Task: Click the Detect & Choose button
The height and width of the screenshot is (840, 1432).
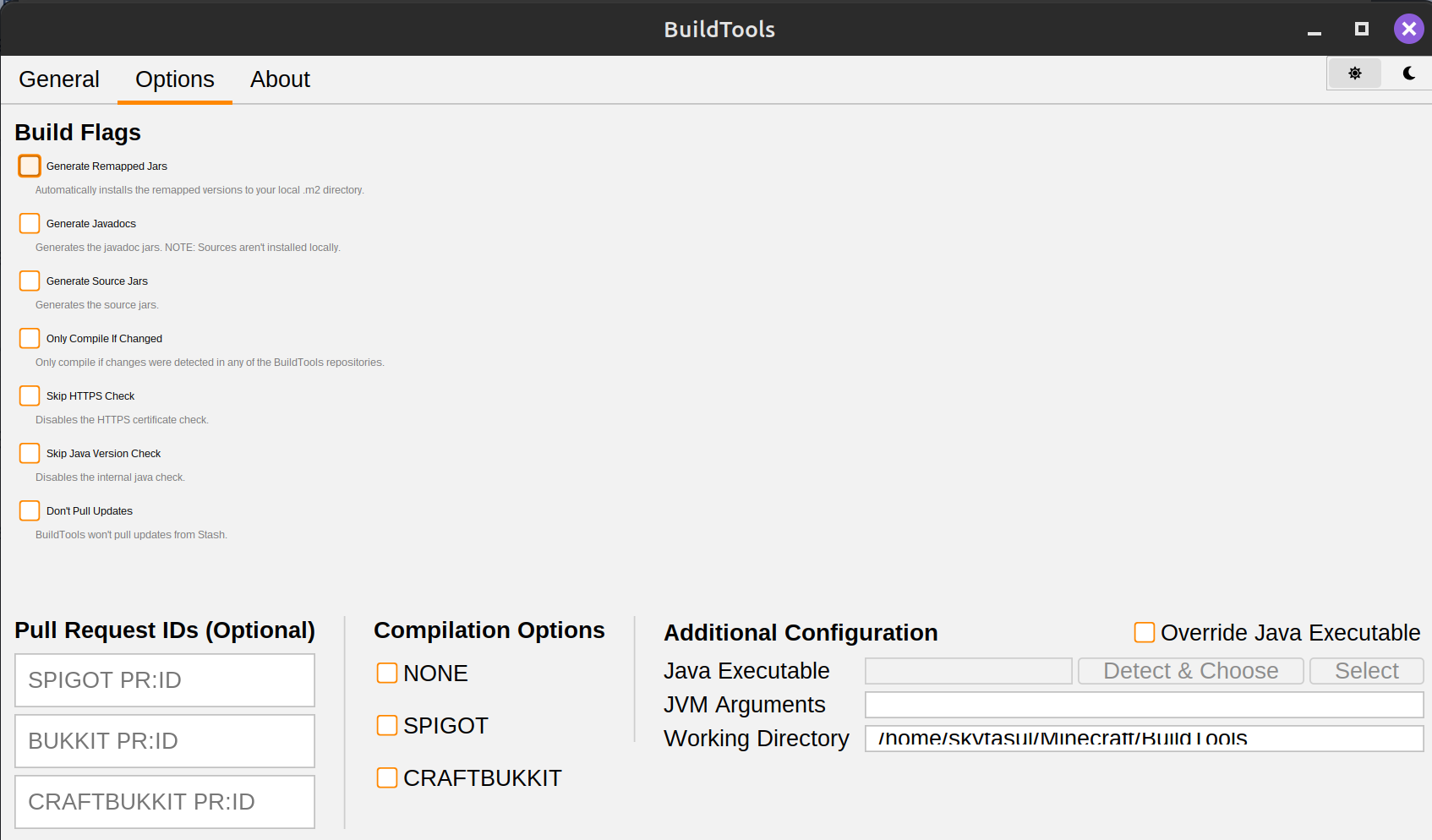Action: (1190, 671)
